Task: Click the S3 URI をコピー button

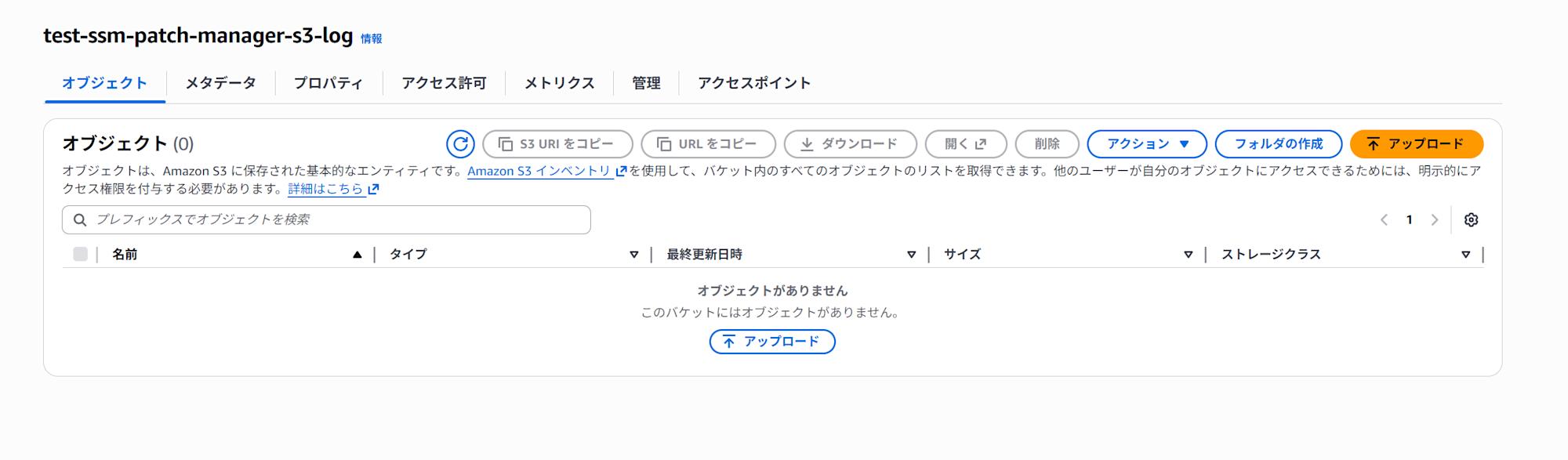Action: (557, 144)
